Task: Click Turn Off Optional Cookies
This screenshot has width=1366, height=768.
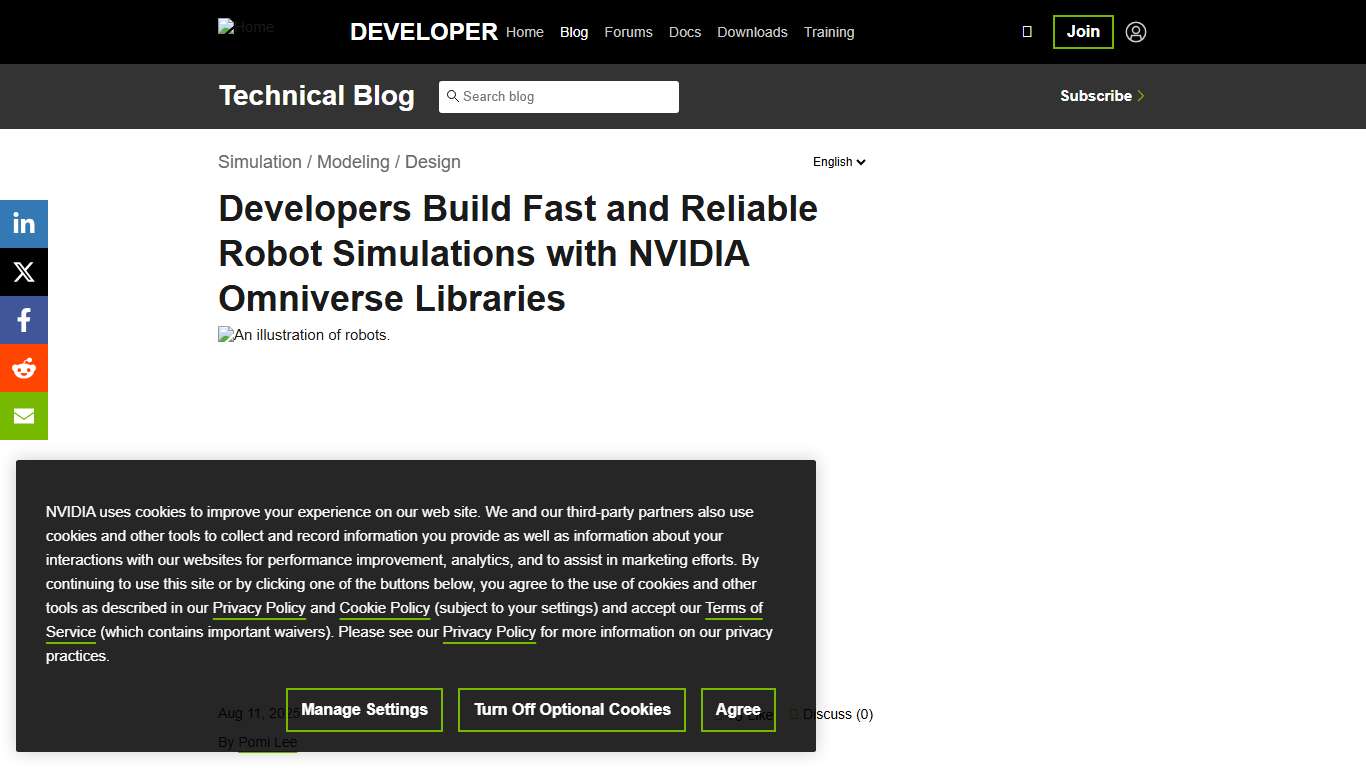Action: [571, 709]
